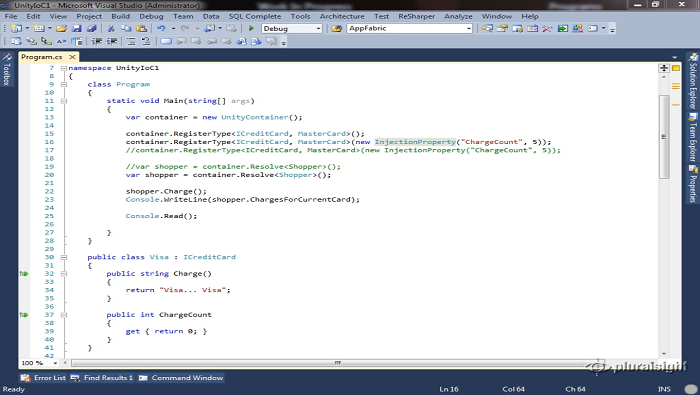700x395 pixels.
Task: Open the Find Results 1 panel
Action: coord(102,378)
